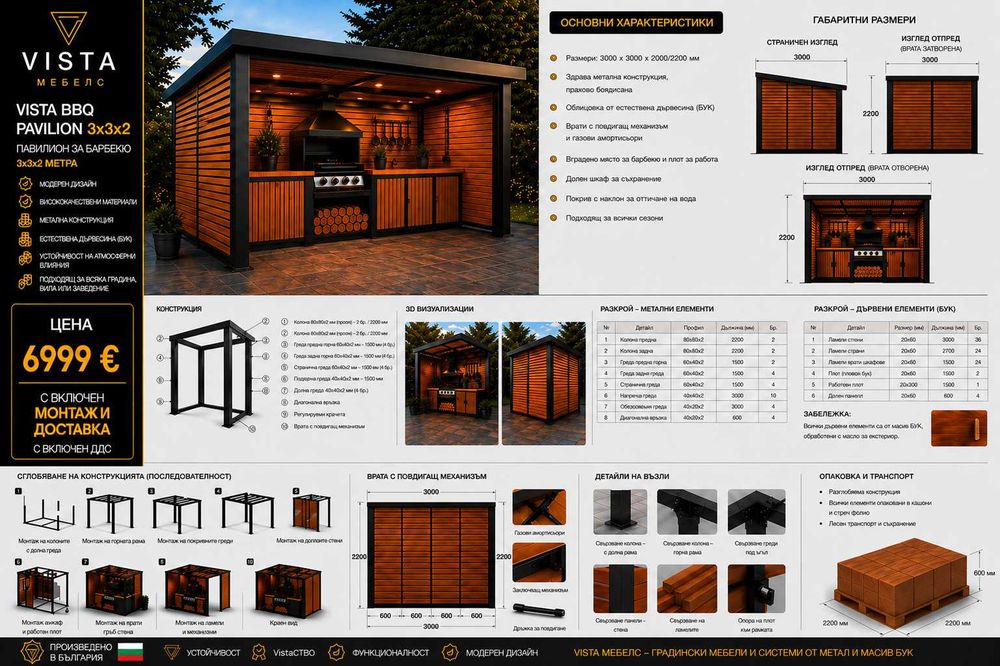Open the "Изглед отпред (врата отворена)" drawing
The width and height of the screenshot is (1000, 666).
(867, 239)
